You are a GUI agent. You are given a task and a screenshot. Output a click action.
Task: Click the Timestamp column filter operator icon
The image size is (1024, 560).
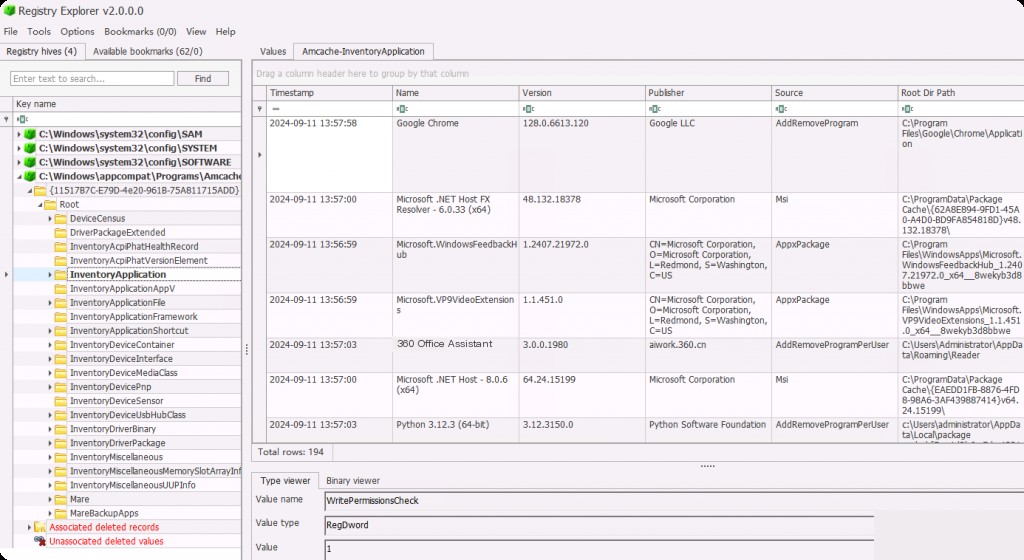[276, 109]
